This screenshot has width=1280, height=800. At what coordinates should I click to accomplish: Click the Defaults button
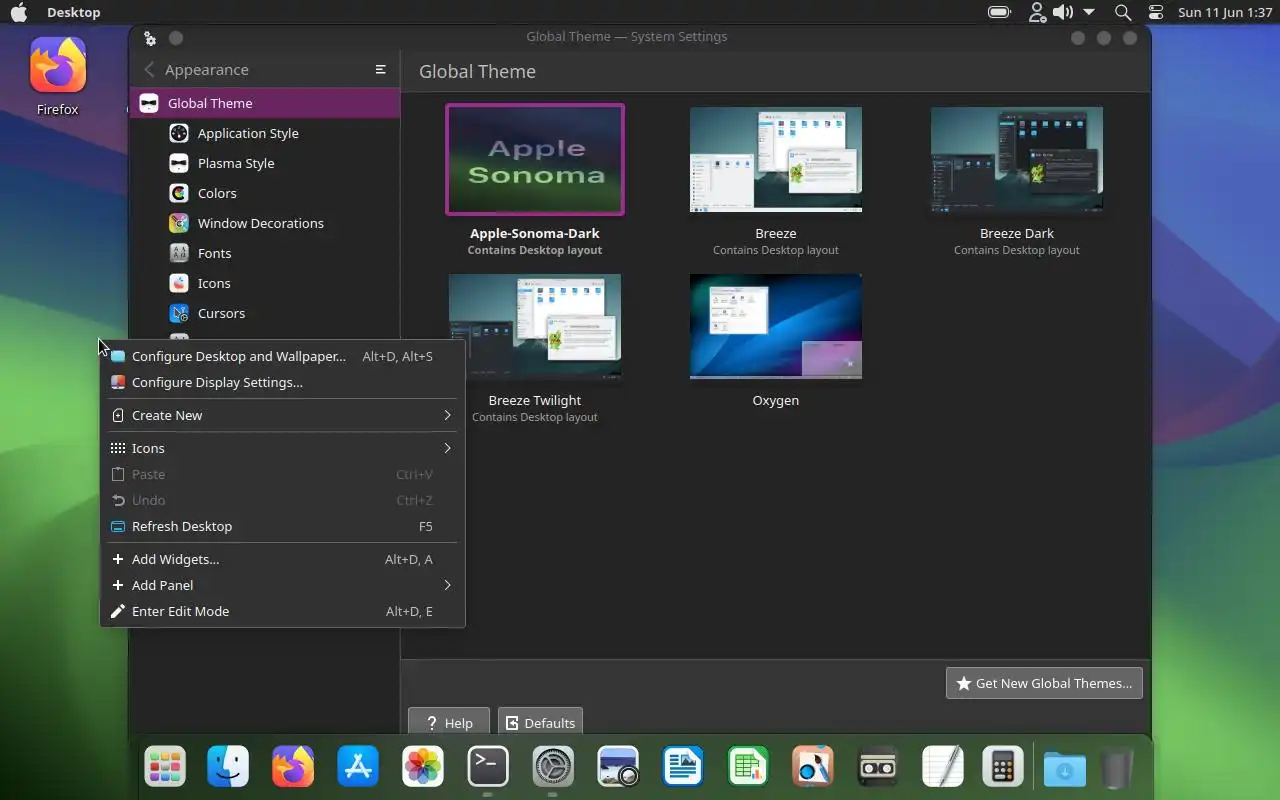coord(540,722)
